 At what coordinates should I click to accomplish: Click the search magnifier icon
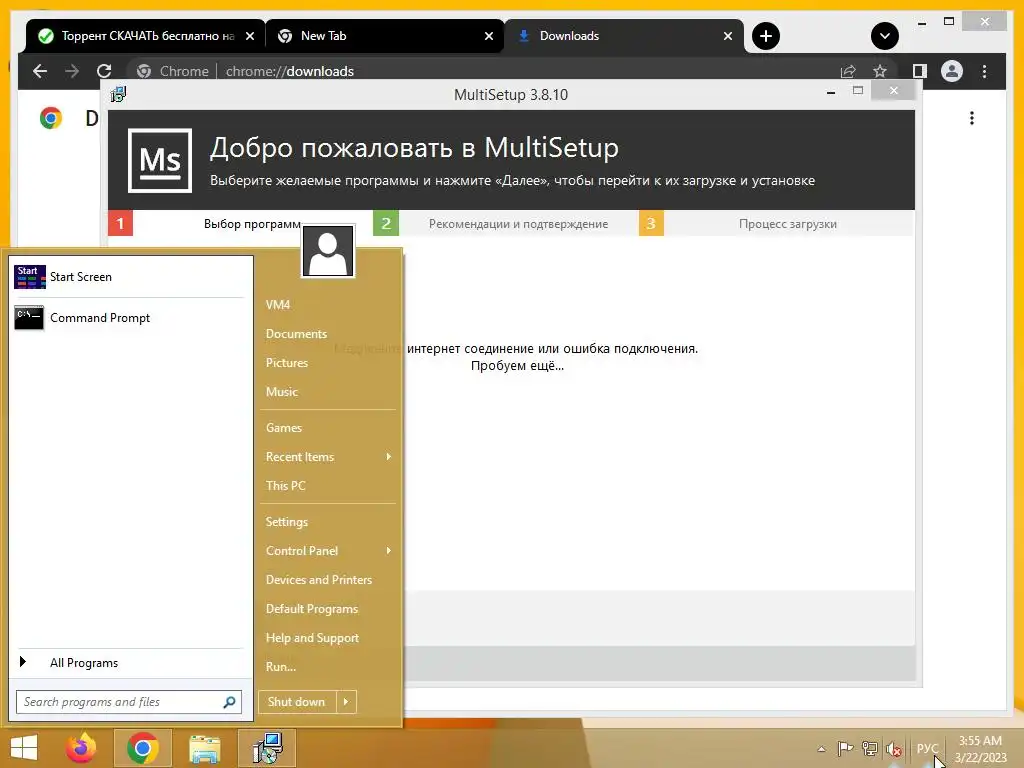click(x=229, y=702)
